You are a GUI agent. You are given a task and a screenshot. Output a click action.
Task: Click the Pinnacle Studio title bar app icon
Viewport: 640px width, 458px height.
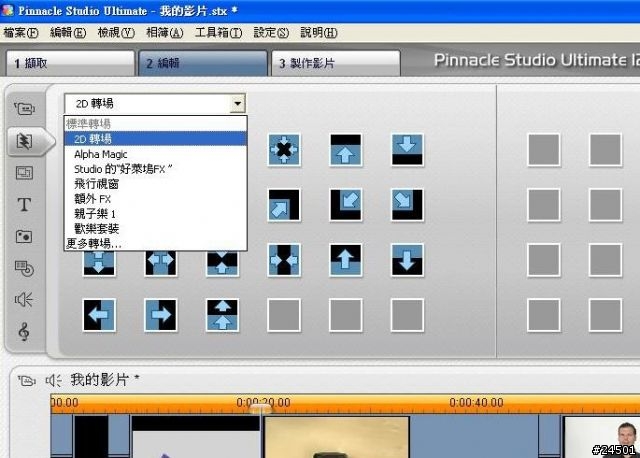click(7, 10)
